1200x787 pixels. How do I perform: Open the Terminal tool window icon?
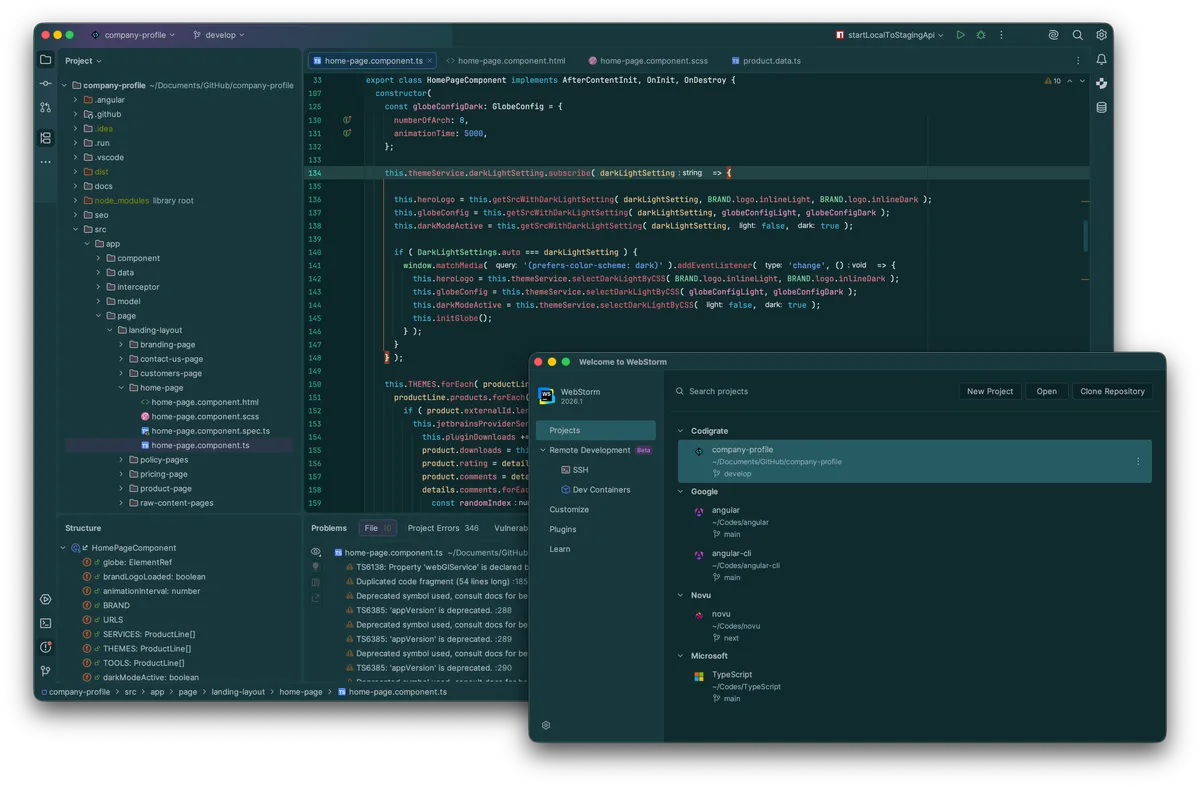point(46,623)
